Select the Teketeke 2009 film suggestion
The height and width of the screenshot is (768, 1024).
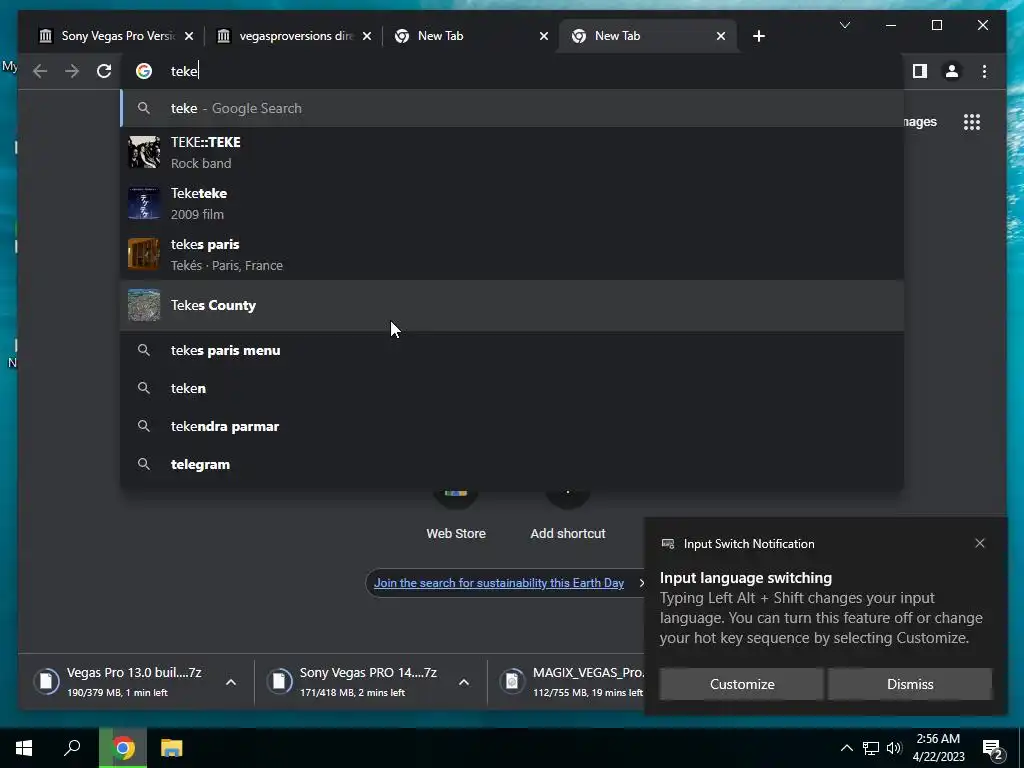click(513, 203)
